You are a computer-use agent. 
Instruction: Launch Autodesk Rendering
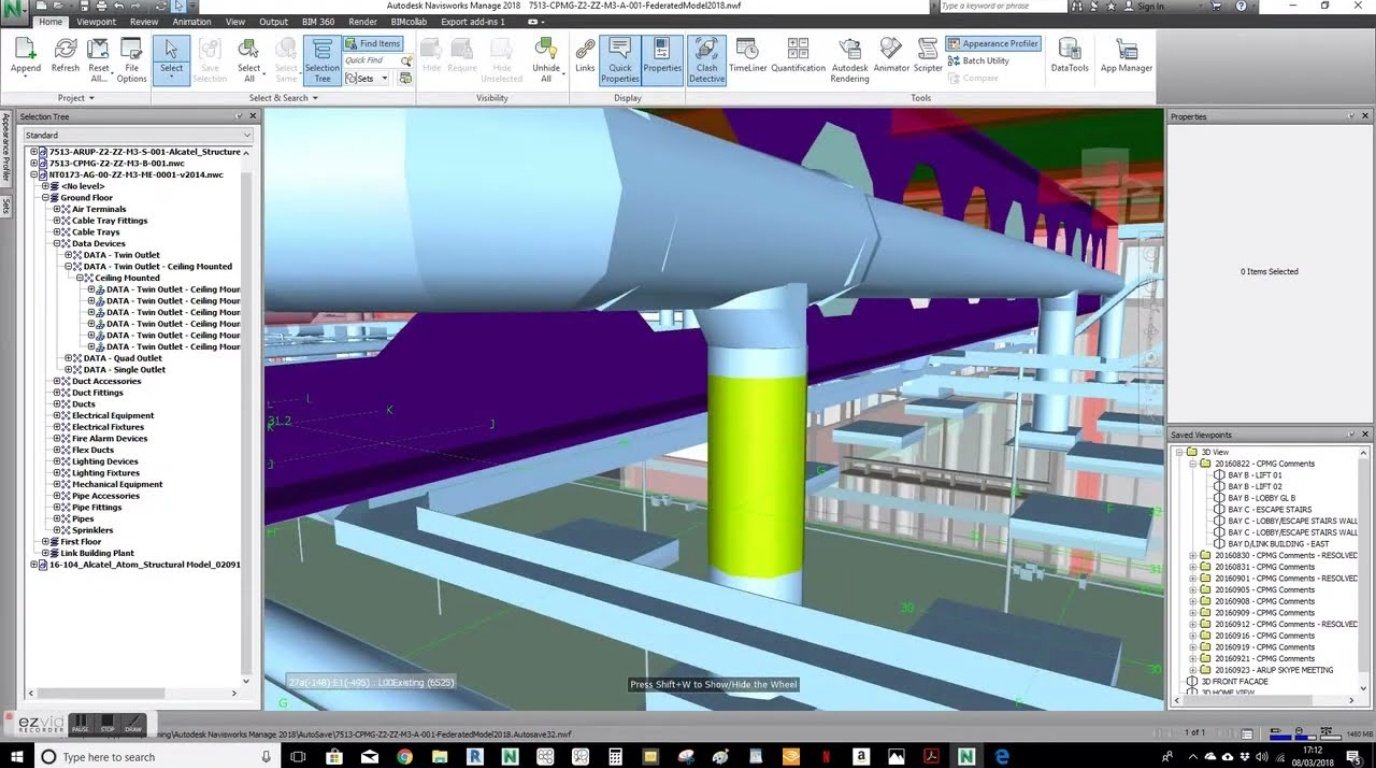point(850,60)
